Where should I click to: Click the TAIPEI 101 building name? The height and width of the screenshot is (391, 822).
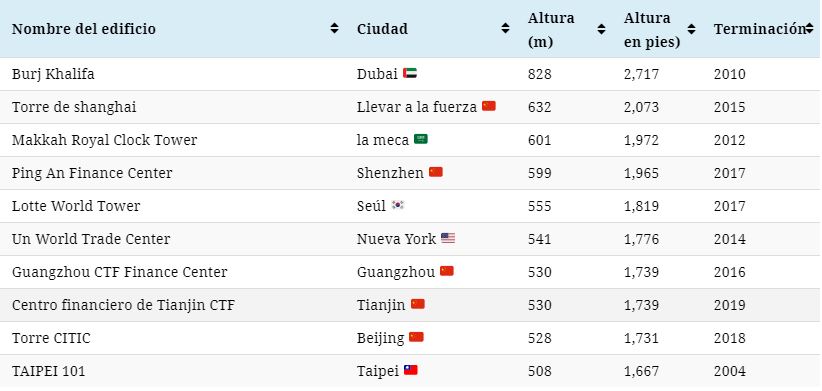coord(48,372)
